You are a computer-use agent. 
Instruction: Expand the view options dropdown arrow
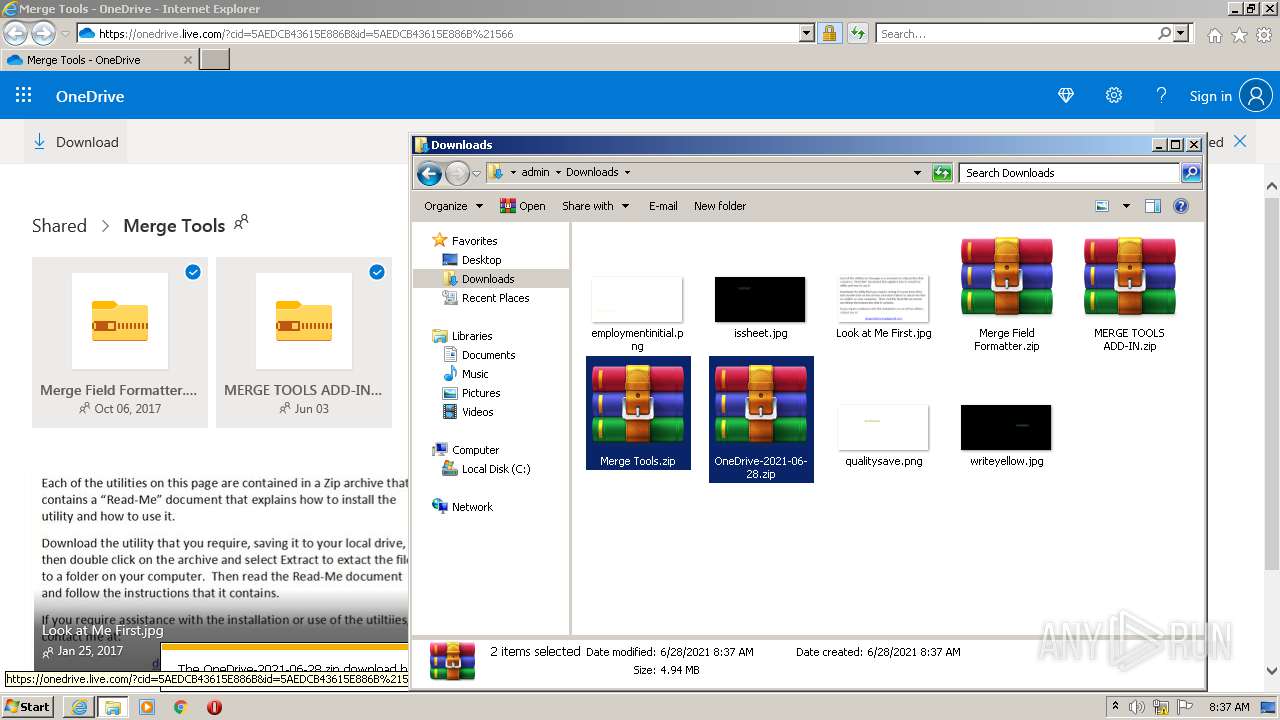[x=1126, y=206]
